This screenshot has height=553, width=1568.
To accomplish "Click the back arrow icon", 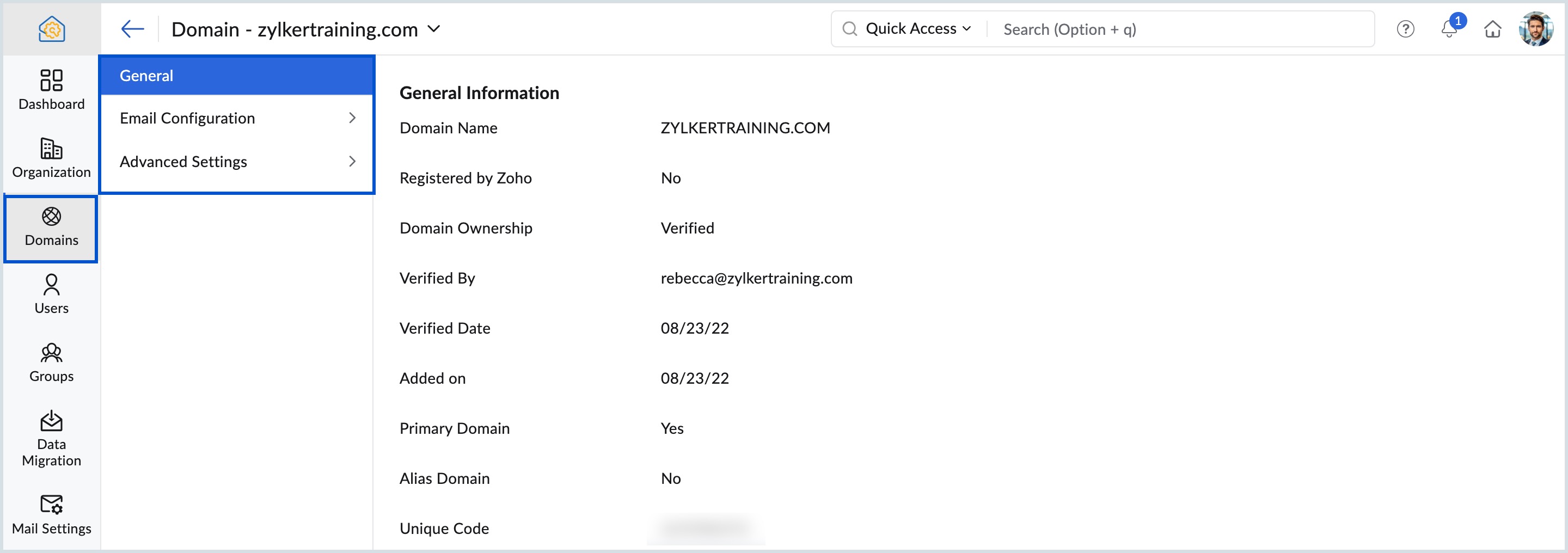I will [132, 29].
